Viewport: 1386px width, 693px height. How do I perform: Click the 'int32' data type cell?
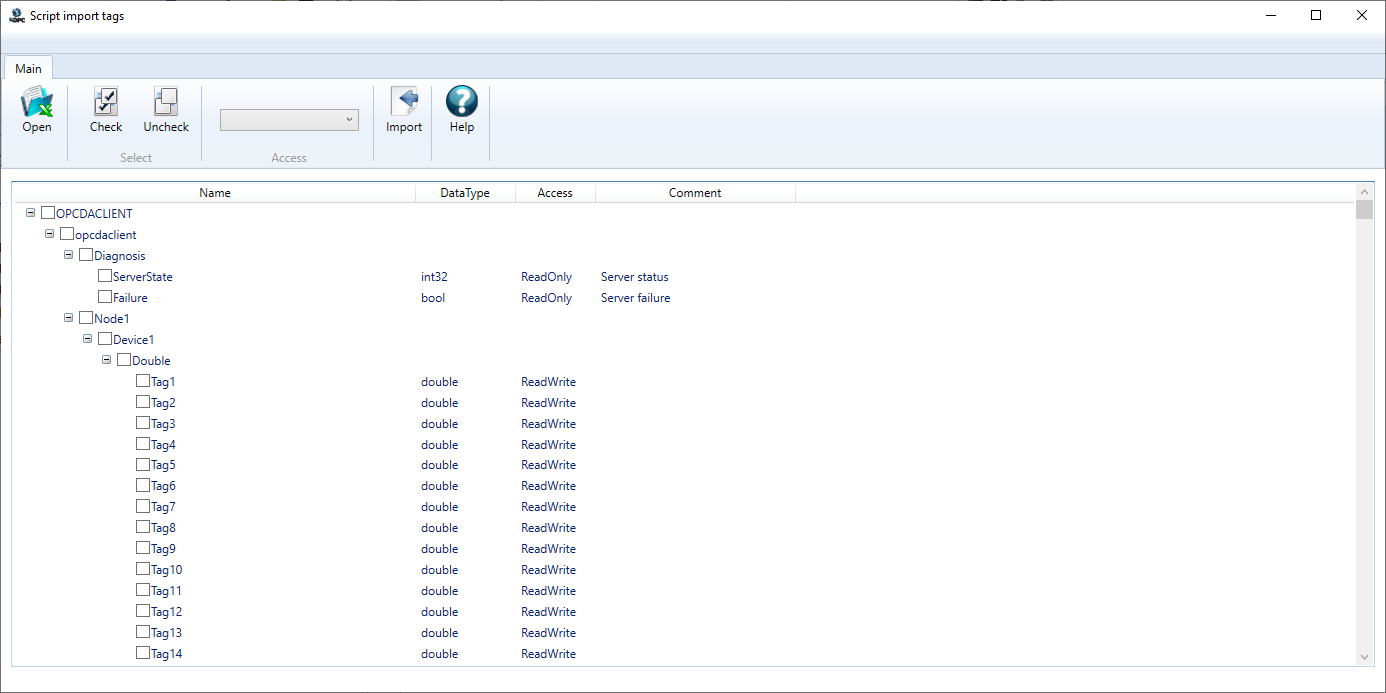[x=434, y=277]
